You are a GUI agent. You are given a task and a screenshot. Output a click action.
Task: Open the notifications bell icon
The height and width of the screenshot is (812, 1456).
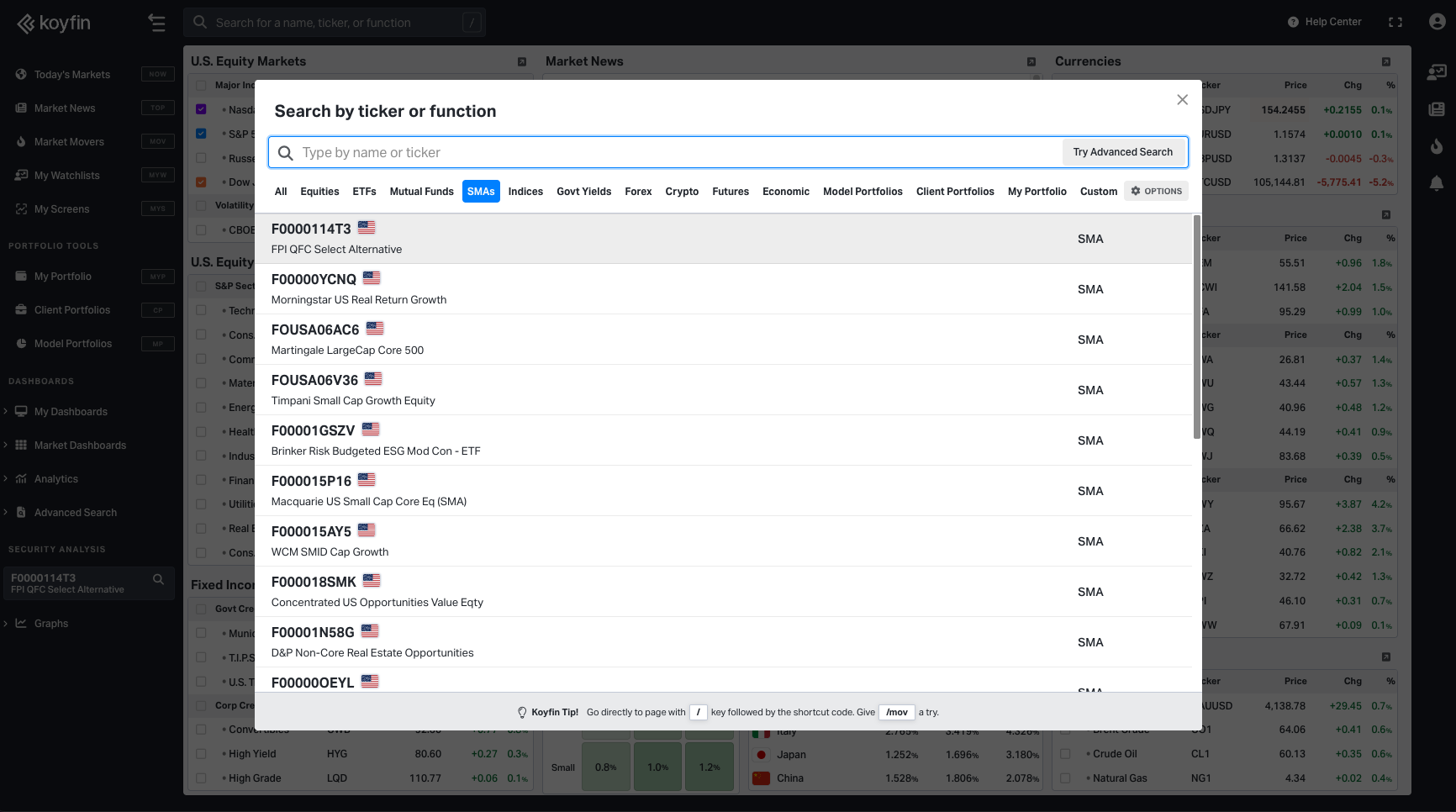tap(1437, 183)
